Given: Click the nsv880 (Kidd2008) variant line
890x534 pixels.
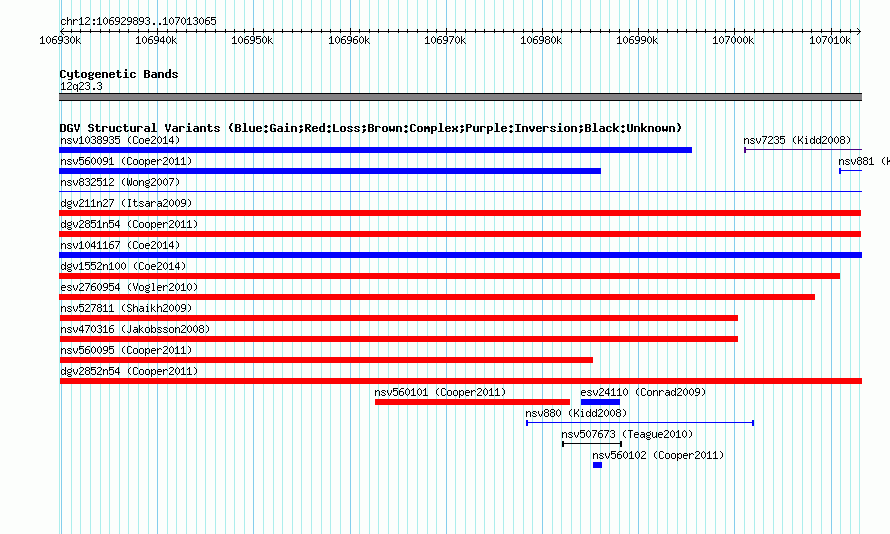Looking at the screenshot, I should tap(640, 423).
